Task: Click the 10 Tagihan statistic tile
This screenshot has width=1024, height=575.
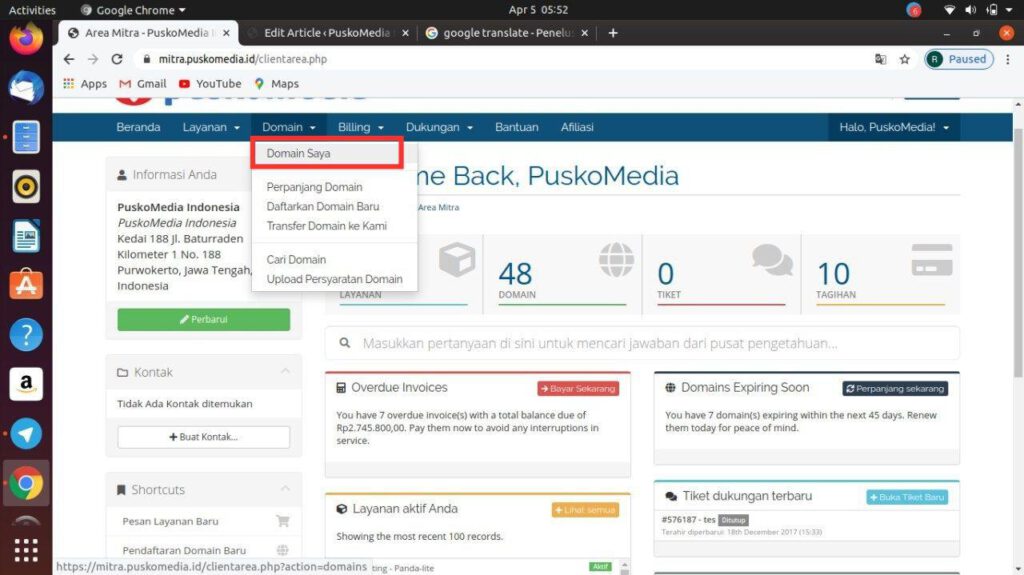Action: pos(880,274)
